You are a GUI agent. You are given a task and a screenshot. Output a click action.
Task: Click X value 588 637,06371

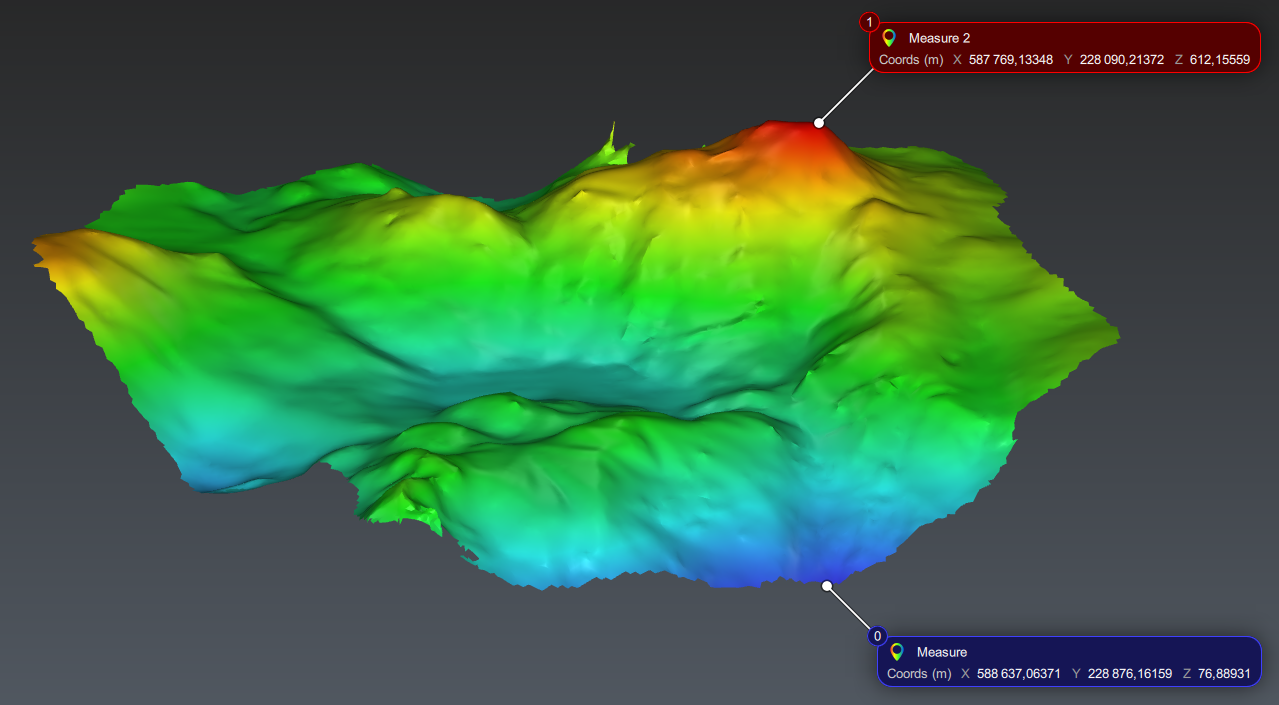pyautogui.click(x=1018, y=674)
